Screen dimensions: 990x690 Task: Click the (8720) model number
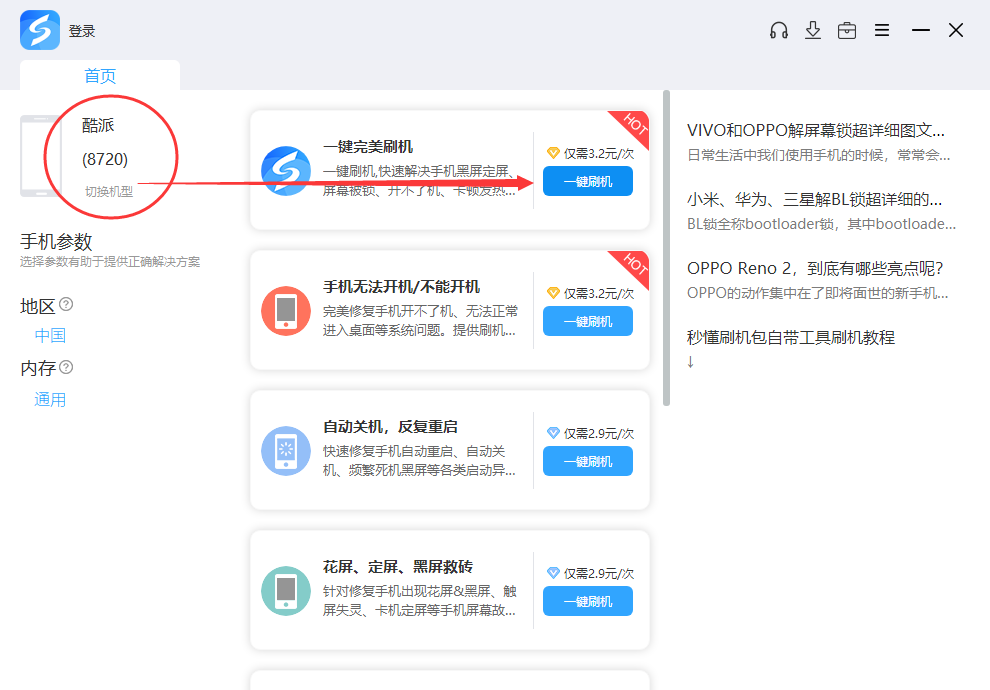pos(105,159)
